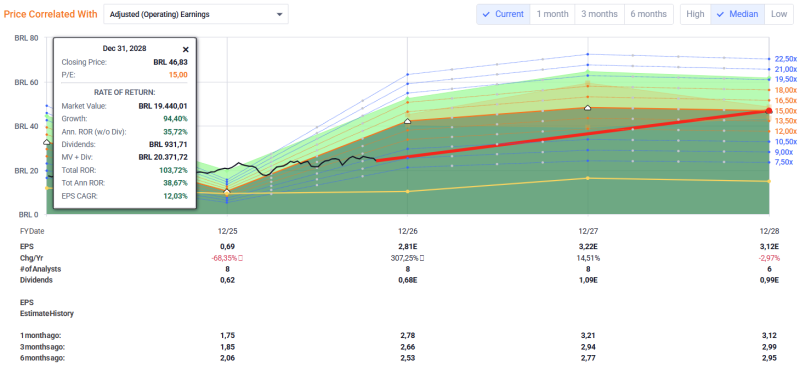Click the white triangle marker at 12/25
Image resolution: width=800 pixels, height=377 pixels.
pyautogui.click(x=227, y=191)
